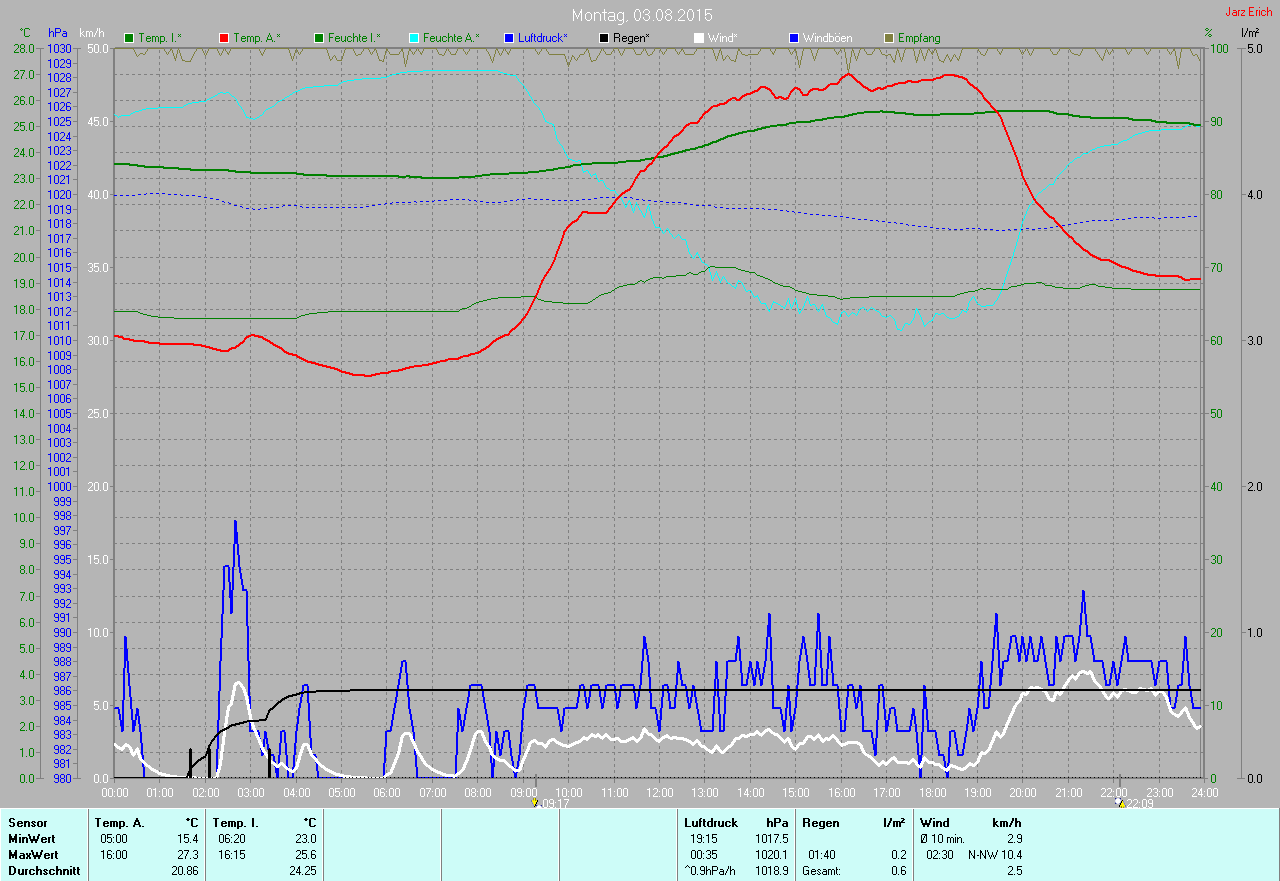Click minimum indoor temperature value 23.0
This screenshot has width=1280, height=881.
point(305,839)
